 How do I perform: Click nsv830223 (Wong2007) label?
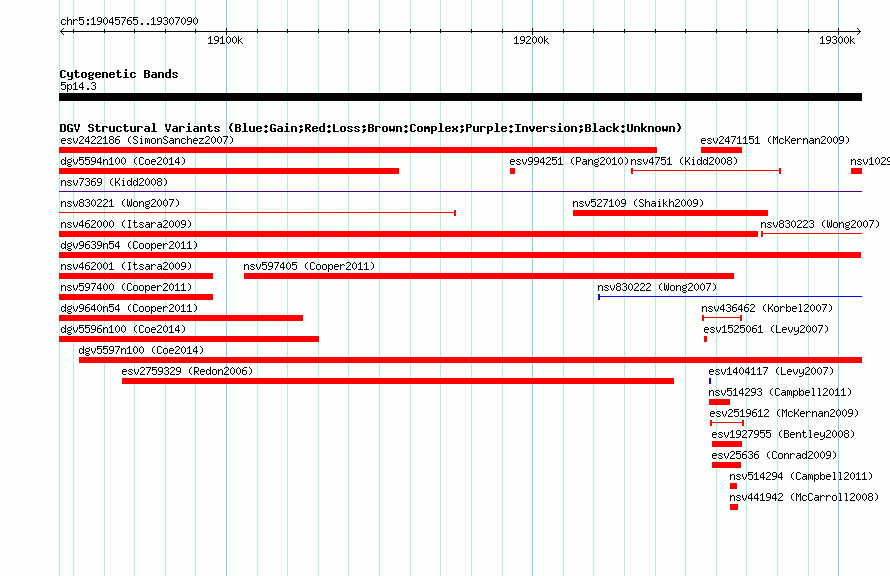pos(820,224)
